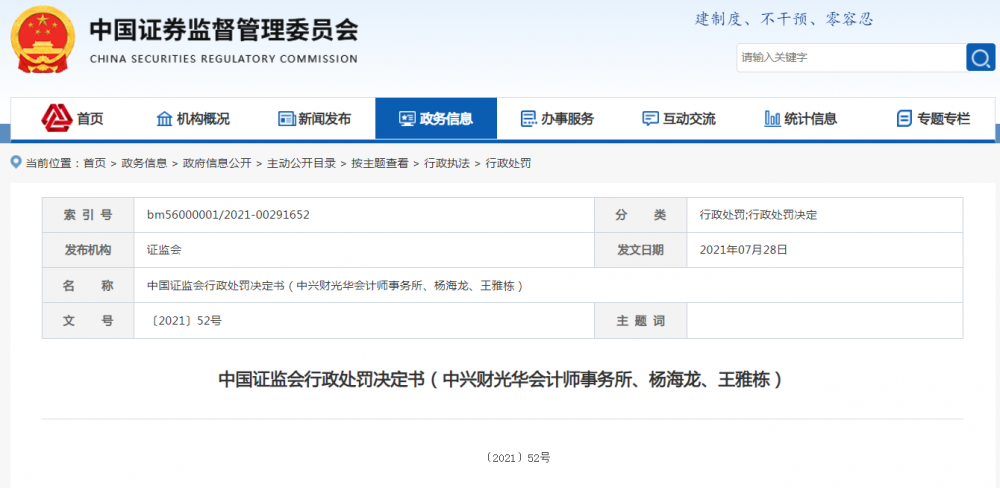Click breadcrumb link 行政处罚
1000x488 pixels.
pos(508,163)
